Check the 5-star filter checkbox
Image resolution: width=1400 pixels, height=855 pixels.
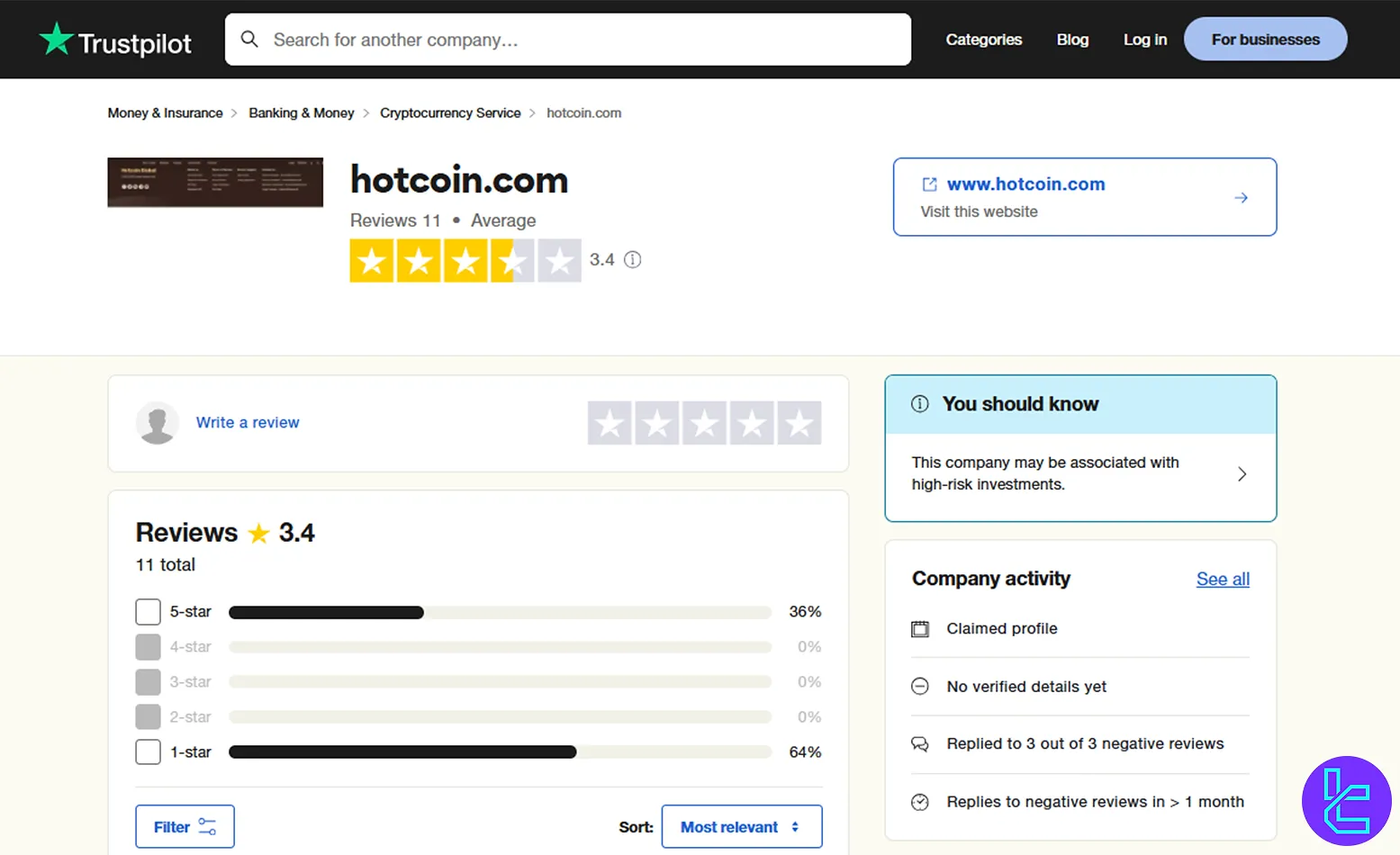pyautogui.click(x=148, y=612)
